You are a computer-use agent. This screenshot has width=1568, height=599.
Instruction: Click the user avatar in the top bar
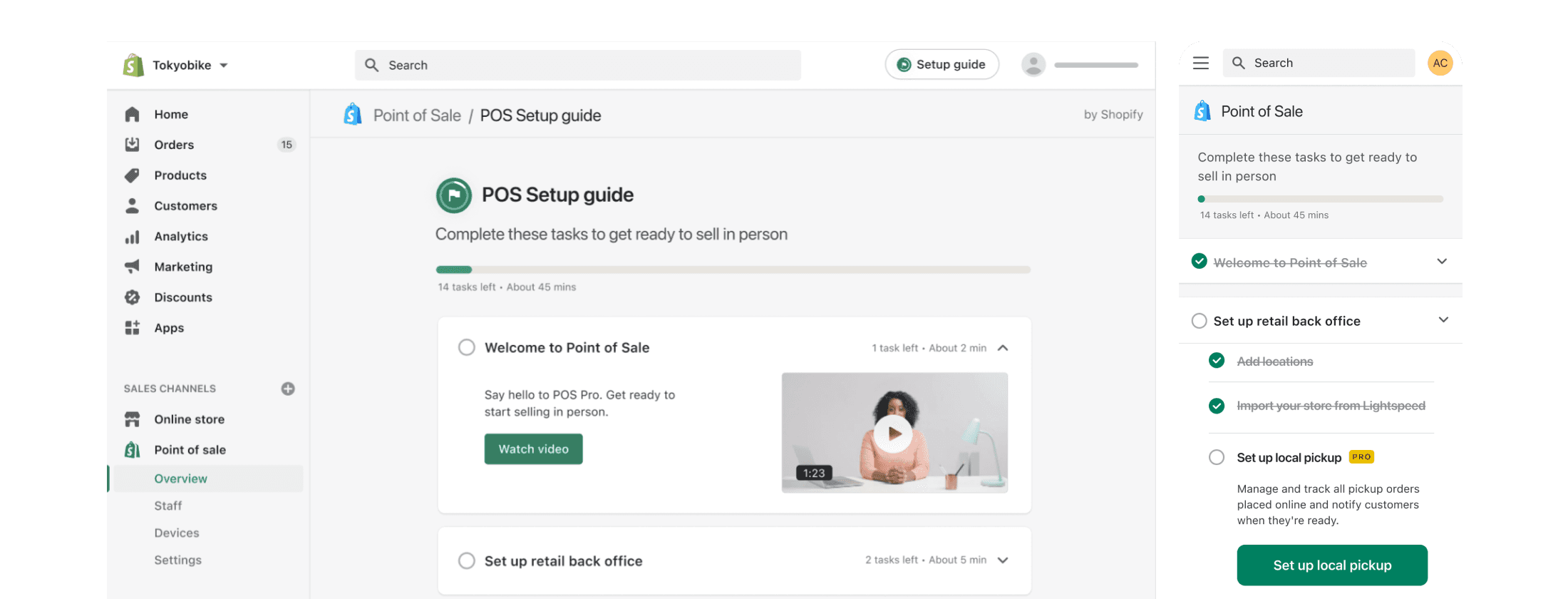point(1033,64)
